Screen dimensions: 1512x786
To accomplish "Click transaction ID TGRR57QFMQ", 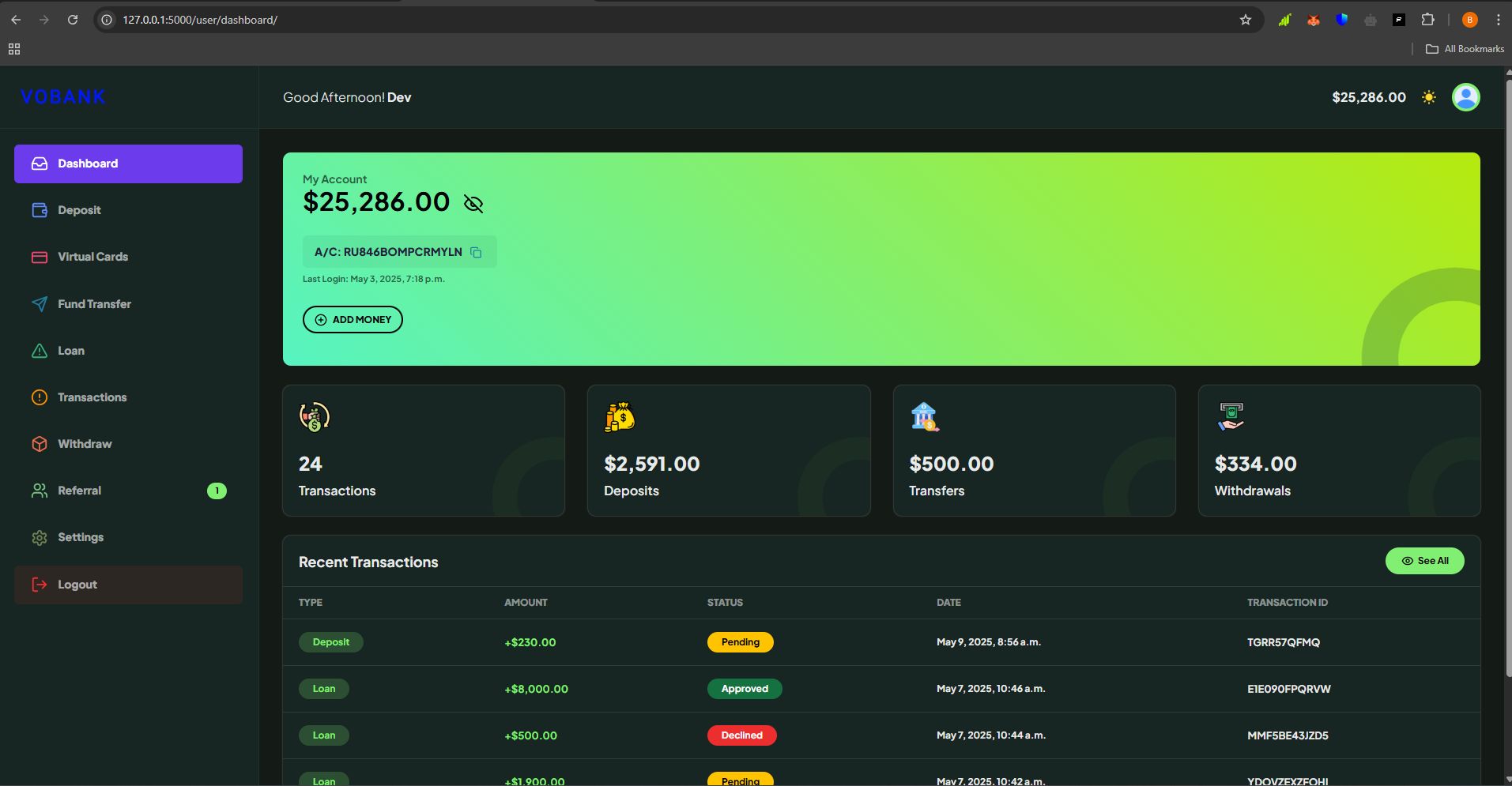I will [1284, 642].
